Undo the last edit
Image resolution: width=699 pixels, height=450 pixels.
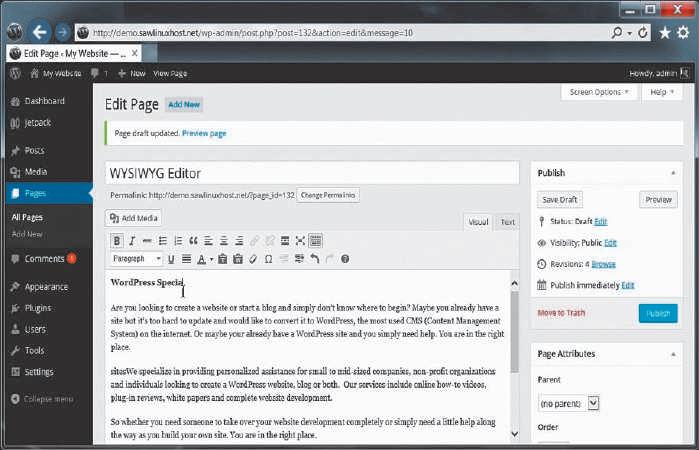315,259
